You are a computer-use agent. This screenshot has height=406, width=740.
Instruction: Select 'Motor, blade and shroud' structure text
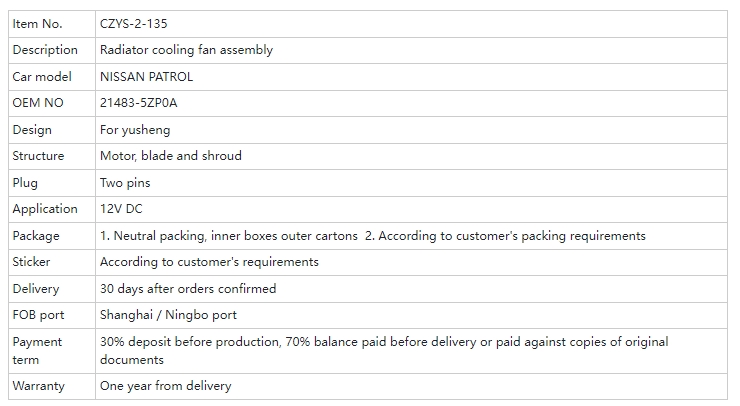point(171,156)
